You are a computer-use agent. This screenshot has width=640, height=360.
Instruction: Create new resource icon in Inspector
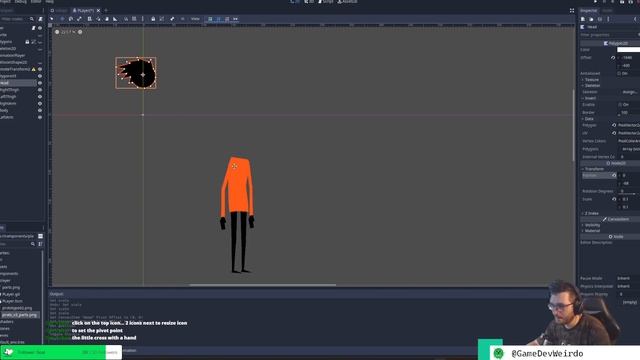click(x=583, y=19)
